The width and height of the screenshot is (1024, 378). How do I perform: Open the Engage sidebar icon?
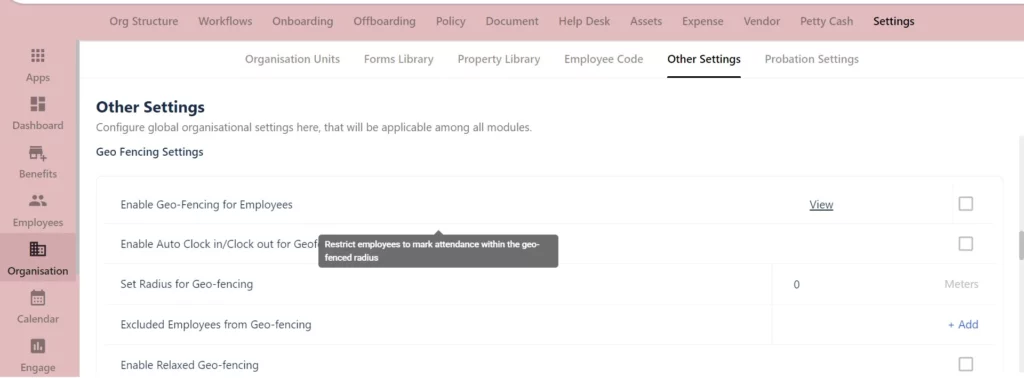click(x=38, y=346)
